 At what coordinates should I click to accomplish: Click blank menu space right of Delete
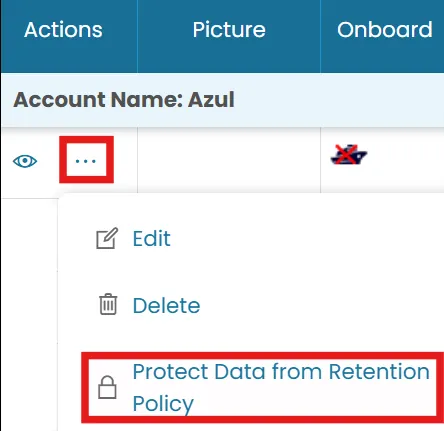[x=320, y=305]
